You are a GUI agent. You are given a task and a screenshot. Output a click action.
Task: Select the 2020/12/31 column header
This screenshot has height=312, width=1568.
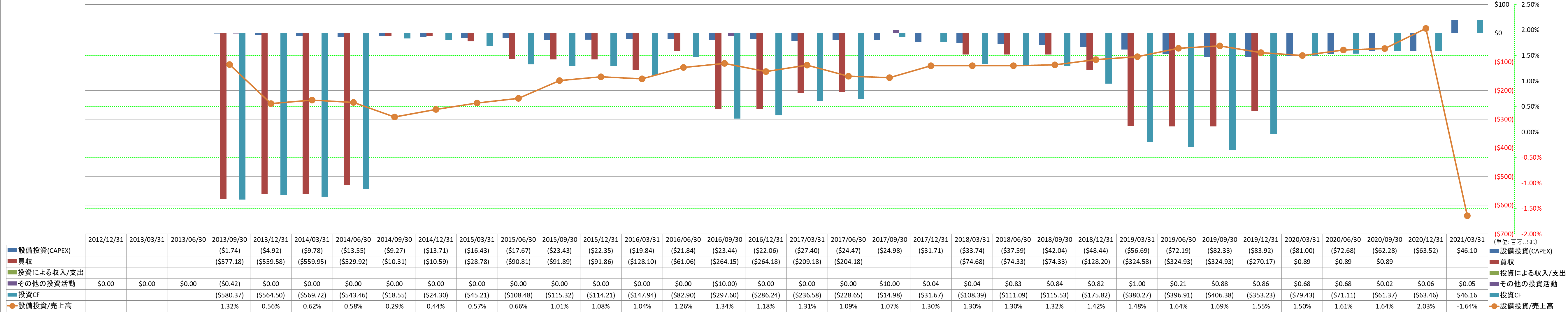[1425, 240]
